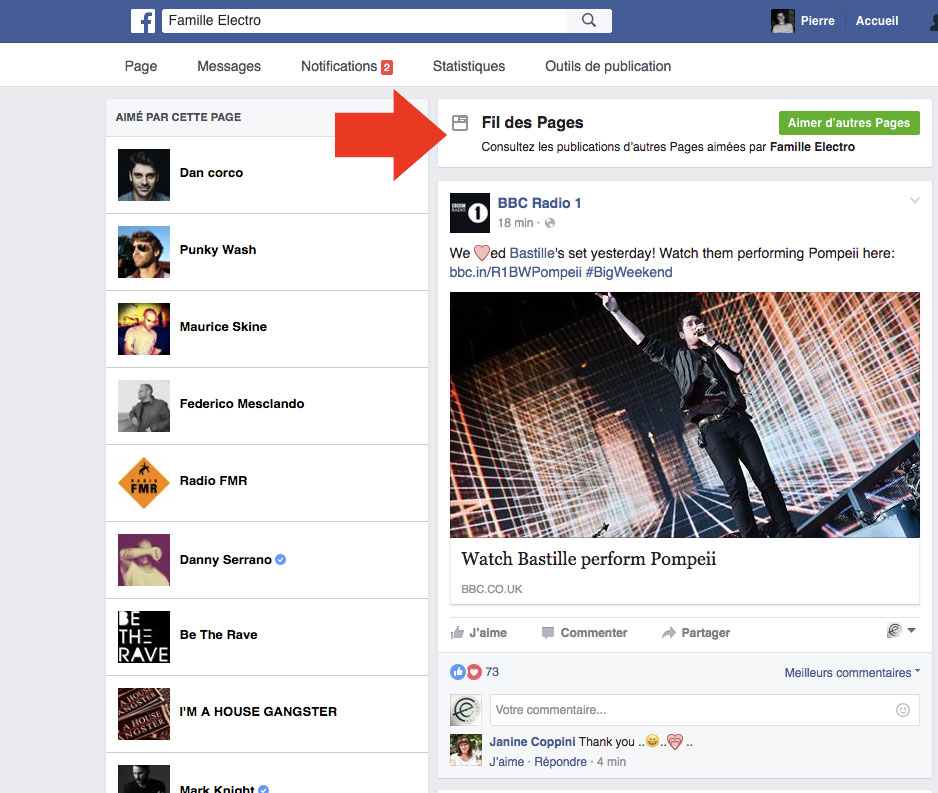Click the BBC Radio 1 logo
This screenshot has width=938, height=793.
click(x=470, y=213)
